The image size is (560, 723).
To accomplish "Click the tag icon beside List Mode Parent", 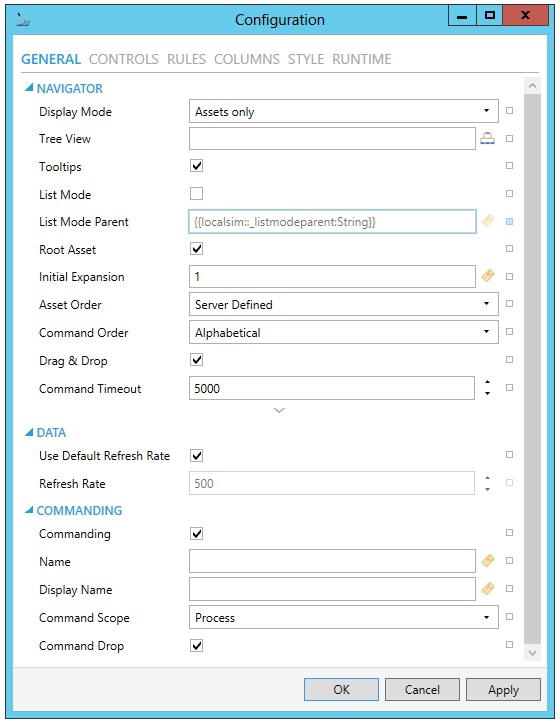I will (488, 221).
